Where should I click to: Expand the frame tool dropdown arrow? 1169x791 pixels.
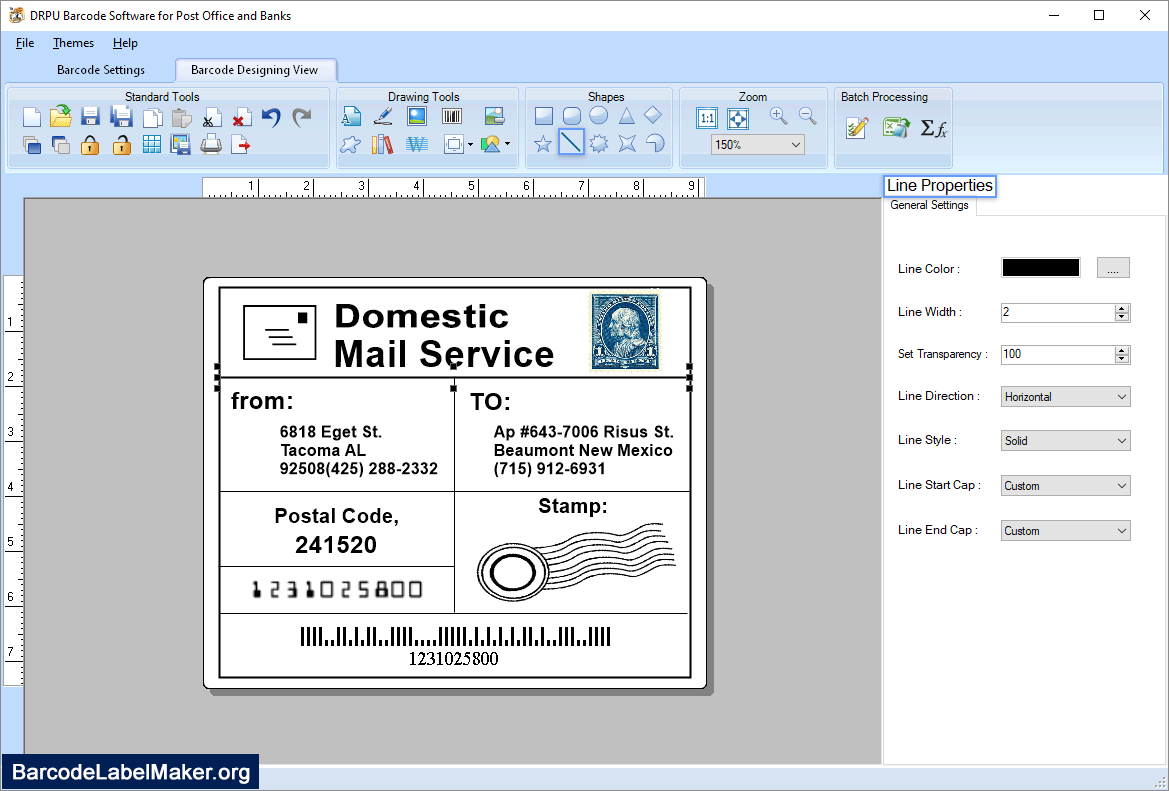click(470, 145)
